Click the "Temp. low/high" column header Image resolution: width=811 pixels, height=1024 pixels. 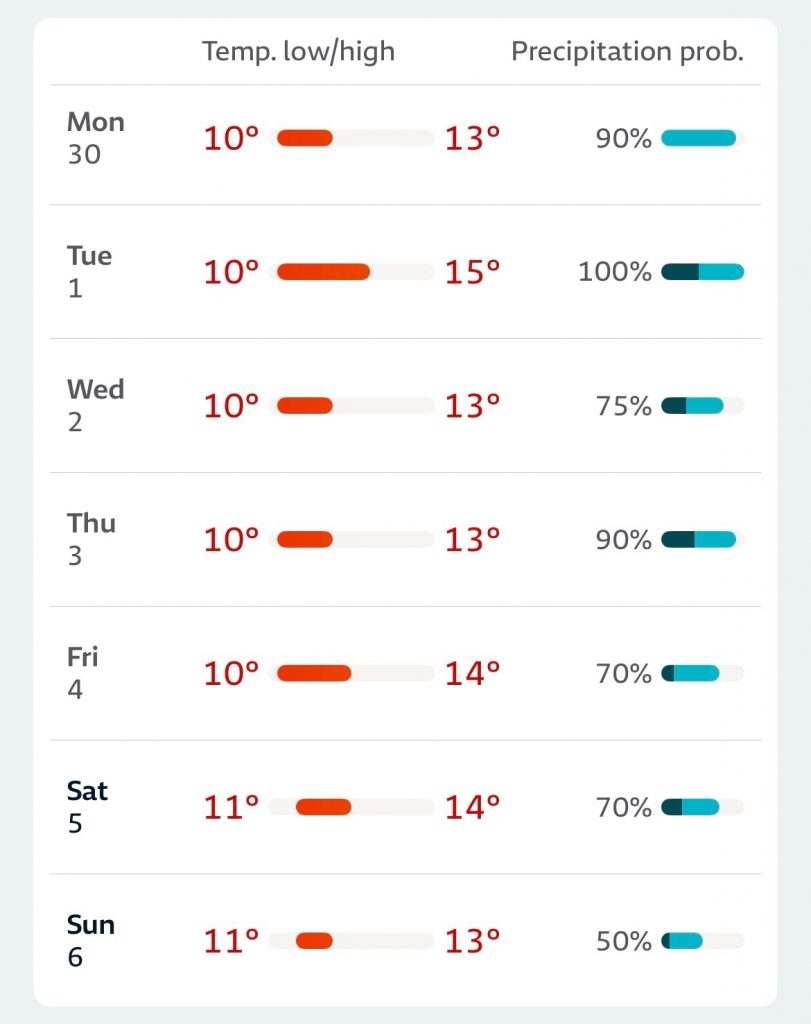pos(298,52)
